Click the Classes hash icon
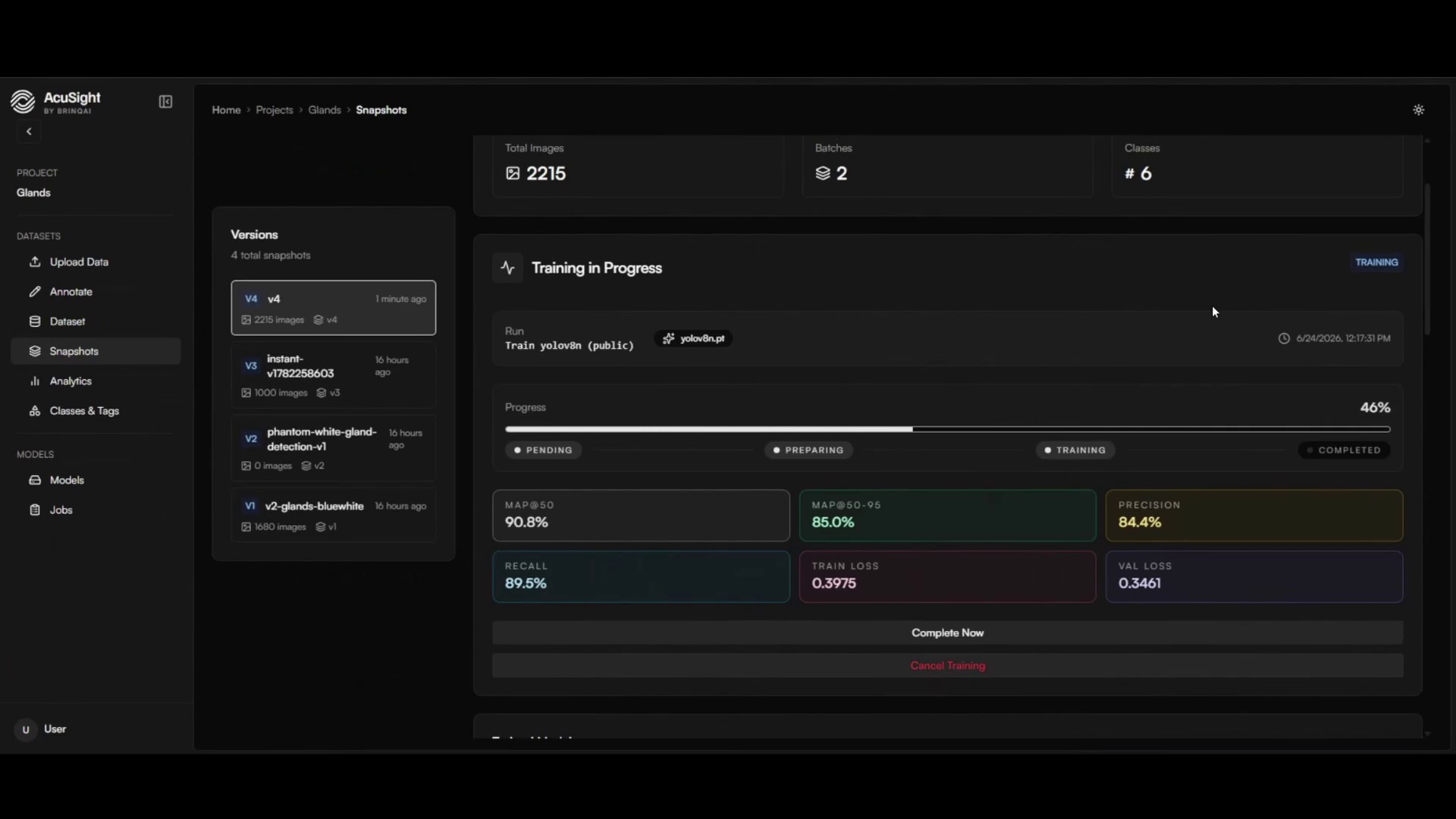The height and width of the screenshot is (819, 1456). pyautogui.click(x=1130, y=174)
